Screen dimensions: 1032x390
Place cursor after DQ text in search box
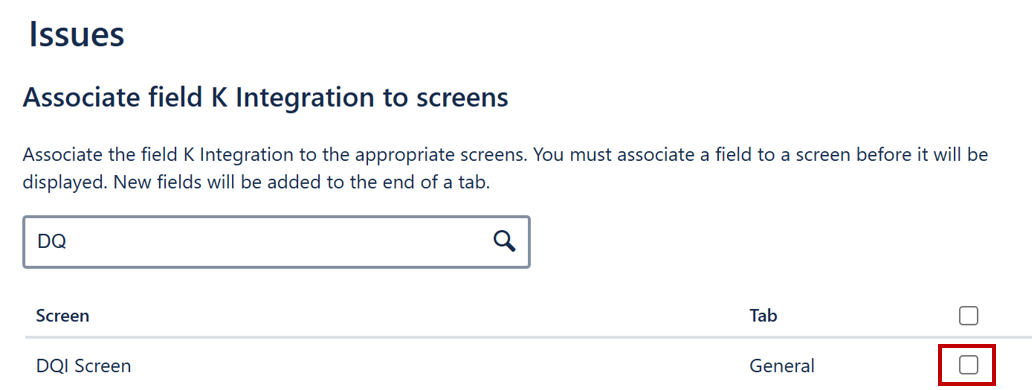68,241
